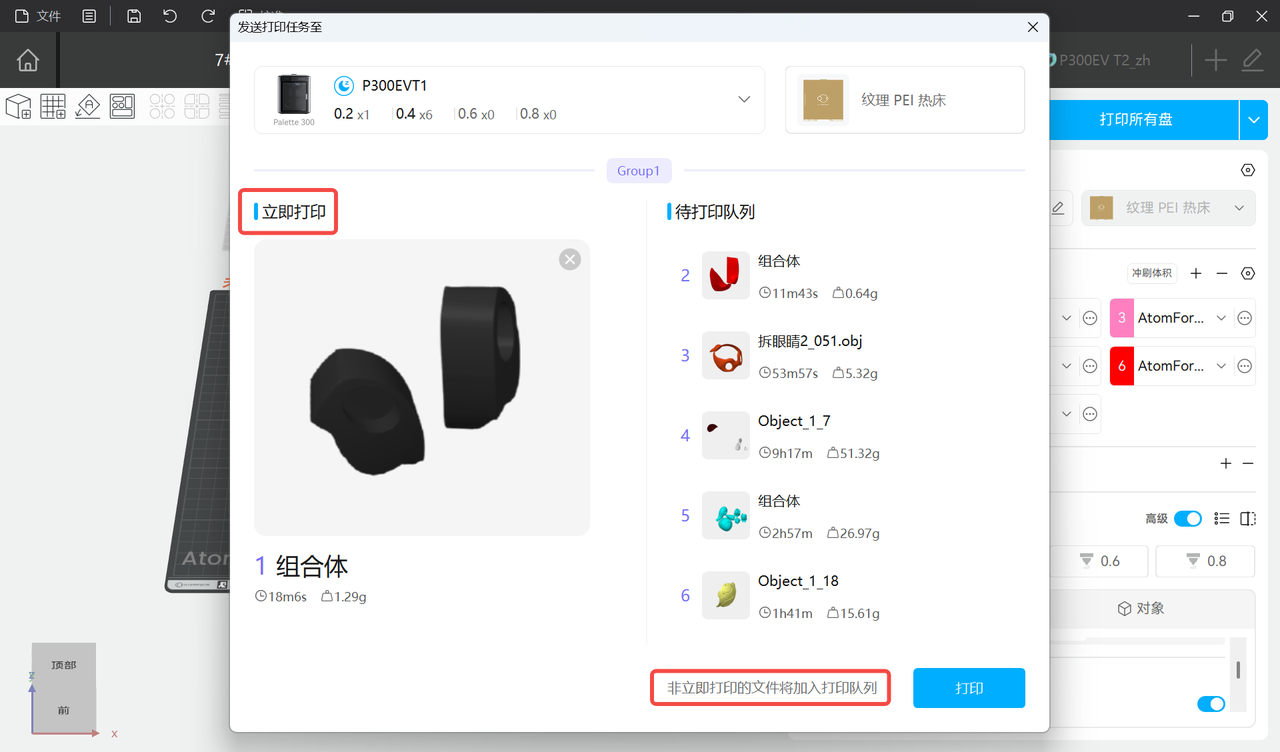1280x752 pixels.
Task: Click the pink filament 3 color swatch
Action: pyautogui.click(x=1122, y=318)
